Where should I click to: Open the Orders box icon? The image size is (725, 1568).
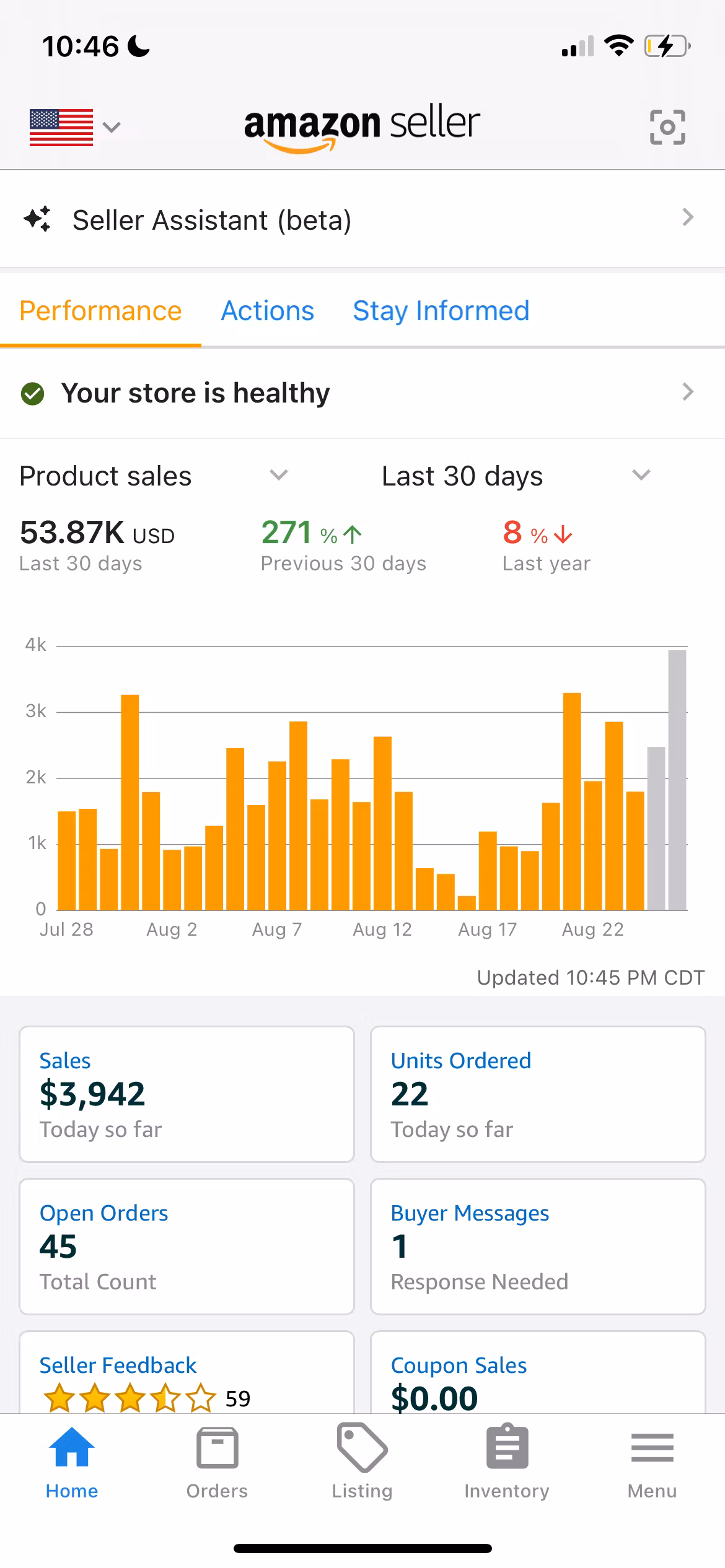pos(217,1448)
